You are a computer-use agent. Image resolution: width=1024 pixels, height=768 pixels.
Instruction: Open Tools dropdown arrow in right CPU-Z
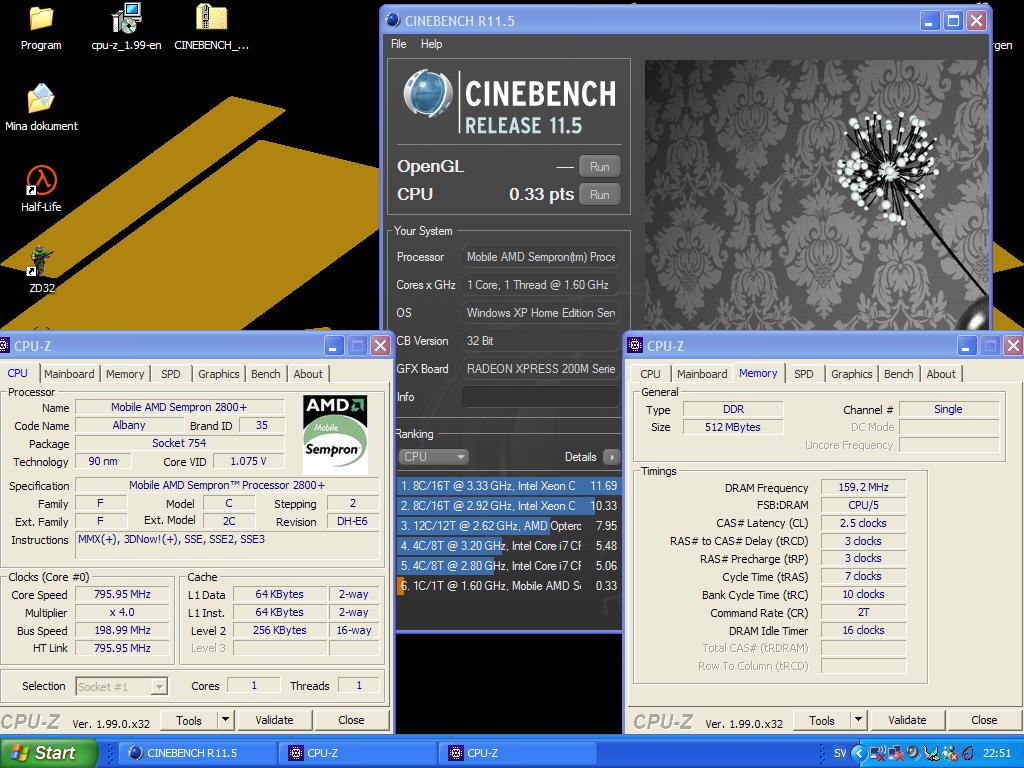pos(858,720)
